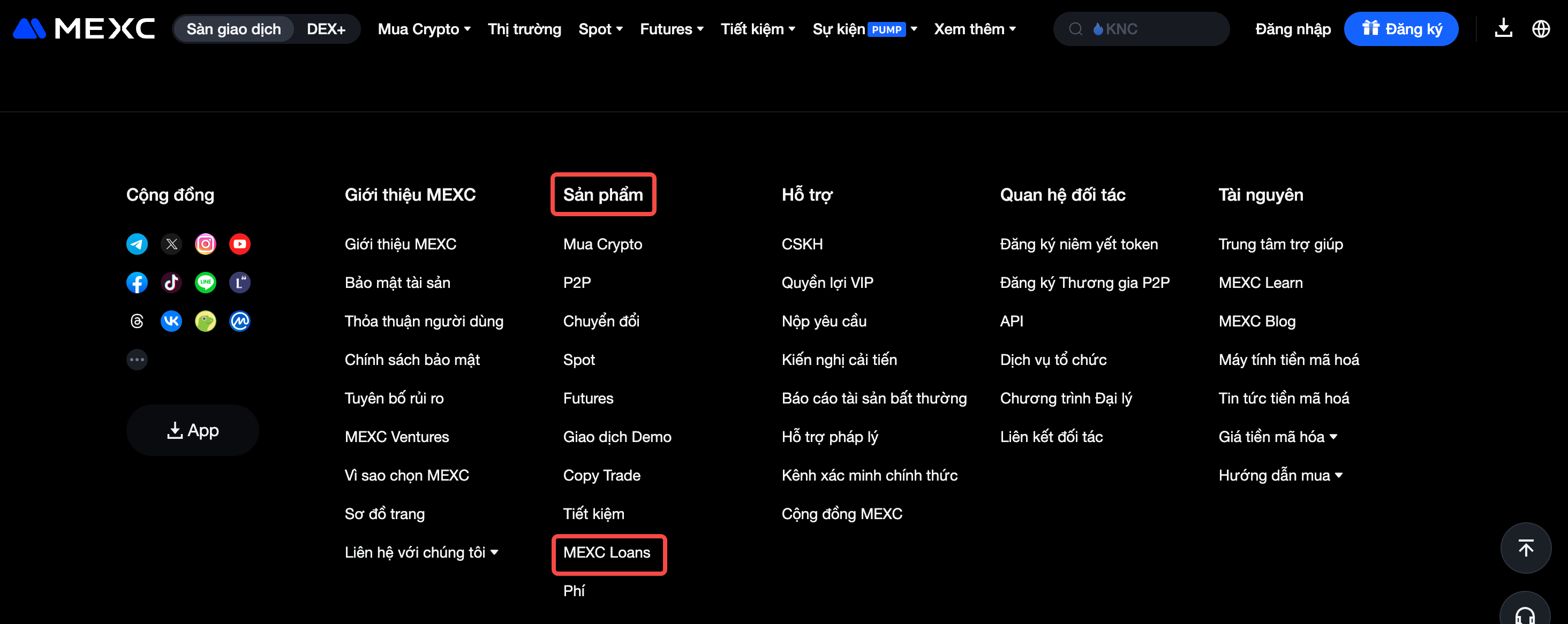Expand the Spot dropdown menu
The width and height of the screenshot is (1568, 624).
(x=600, y=29)
